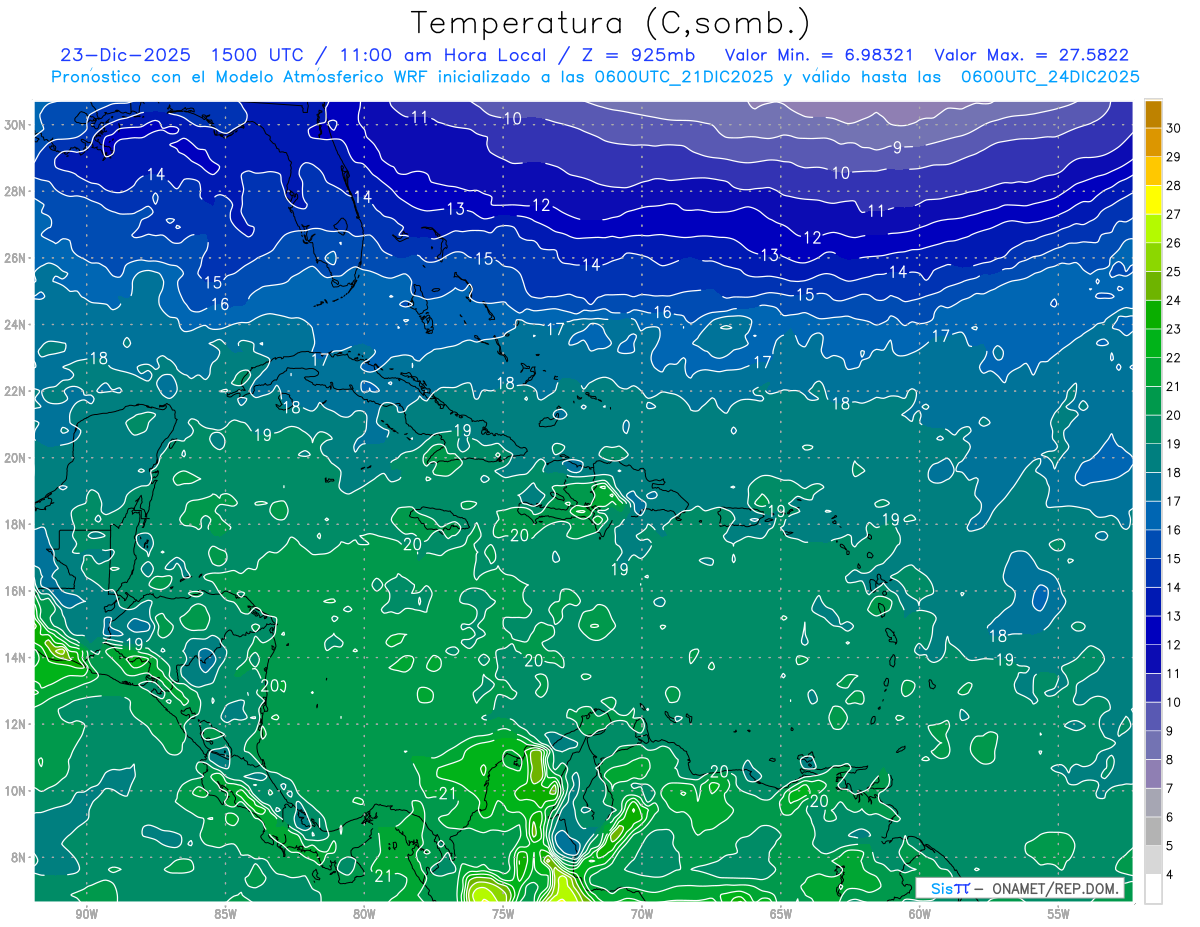The height and width of the screenshot is (927, 1200).
Task: Click the color scale value '27'
Action: 1174,215
